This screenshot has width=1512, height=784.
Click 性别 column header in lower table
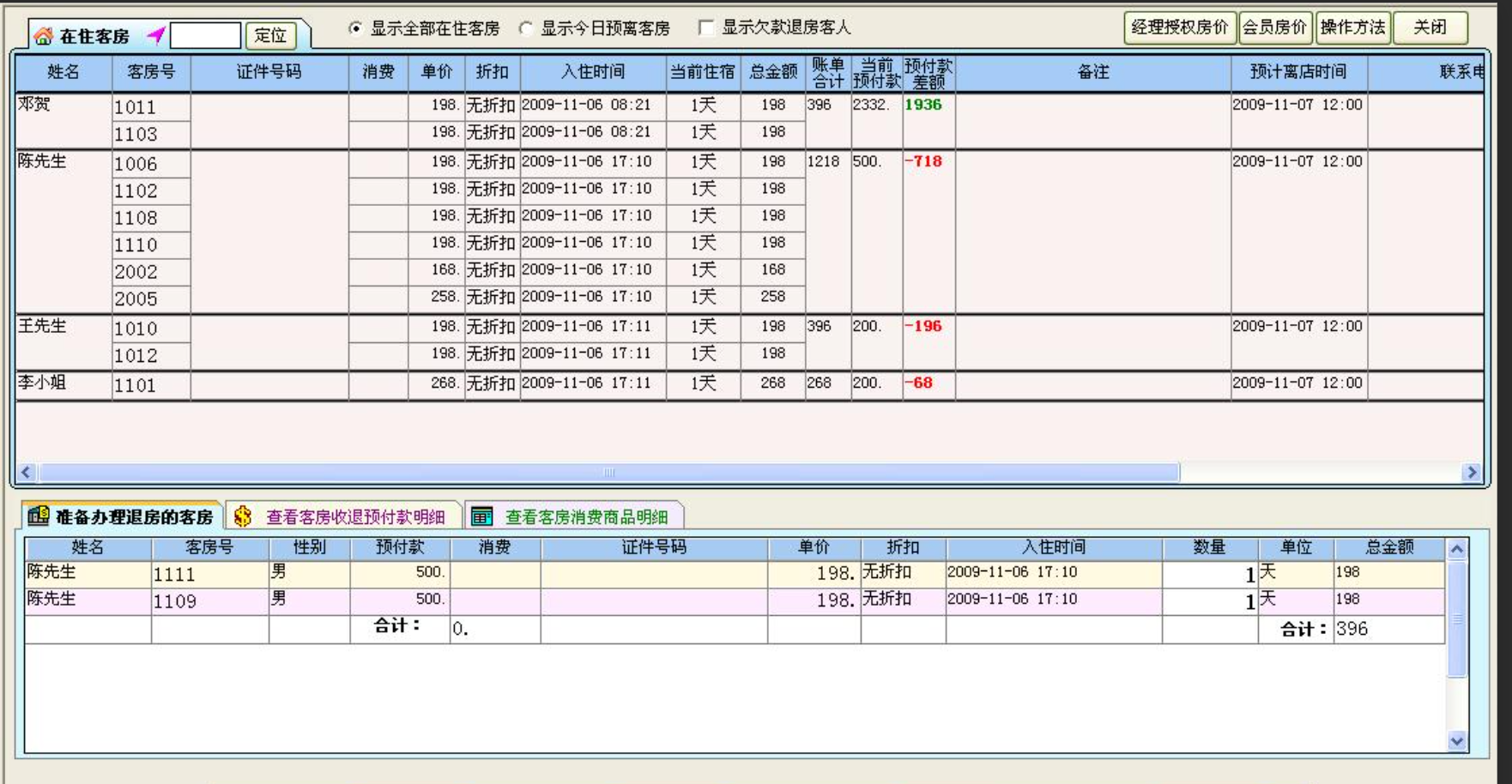coord(310,547)
